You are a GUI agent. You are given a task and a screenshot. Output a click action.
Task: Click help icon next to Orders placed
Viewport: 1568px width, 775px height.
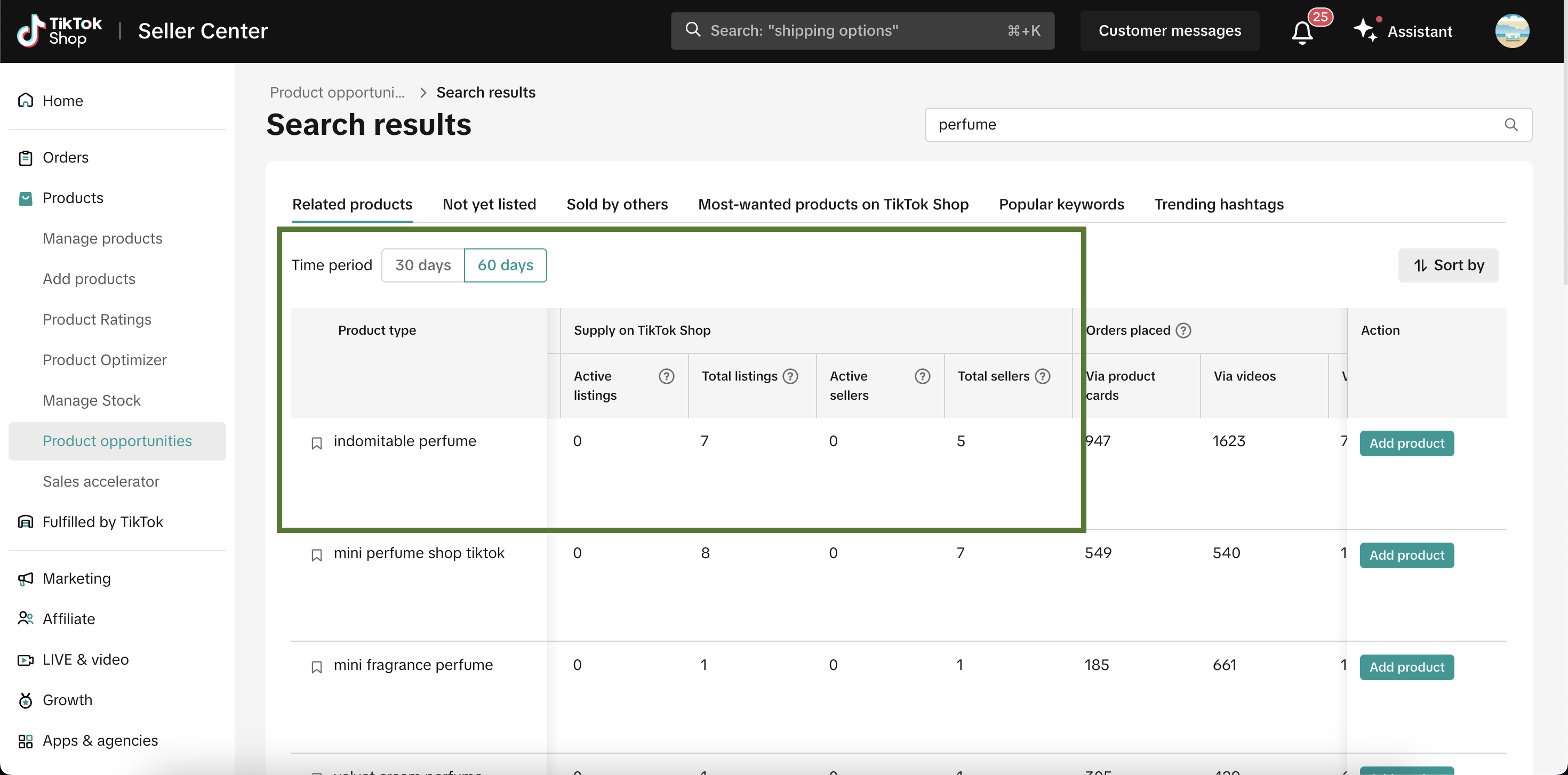(1183, 330)
